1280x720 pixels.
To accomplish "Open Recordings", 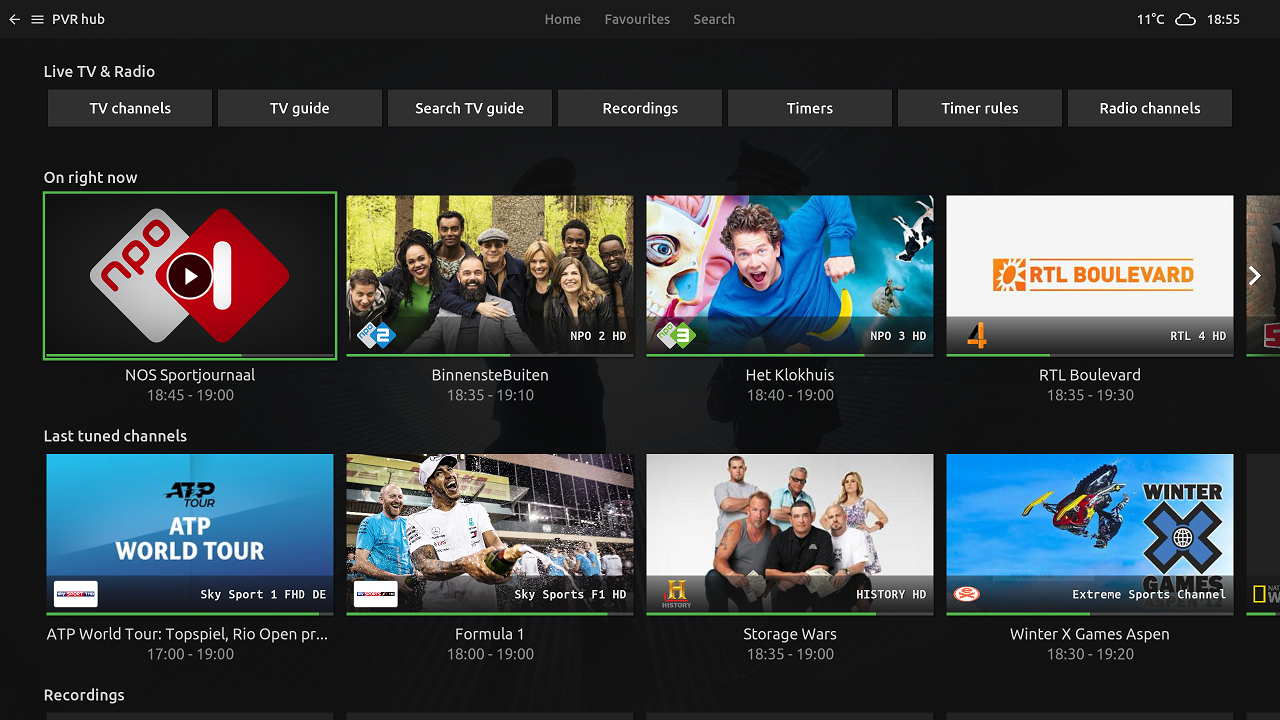I will tap(640, 108).
